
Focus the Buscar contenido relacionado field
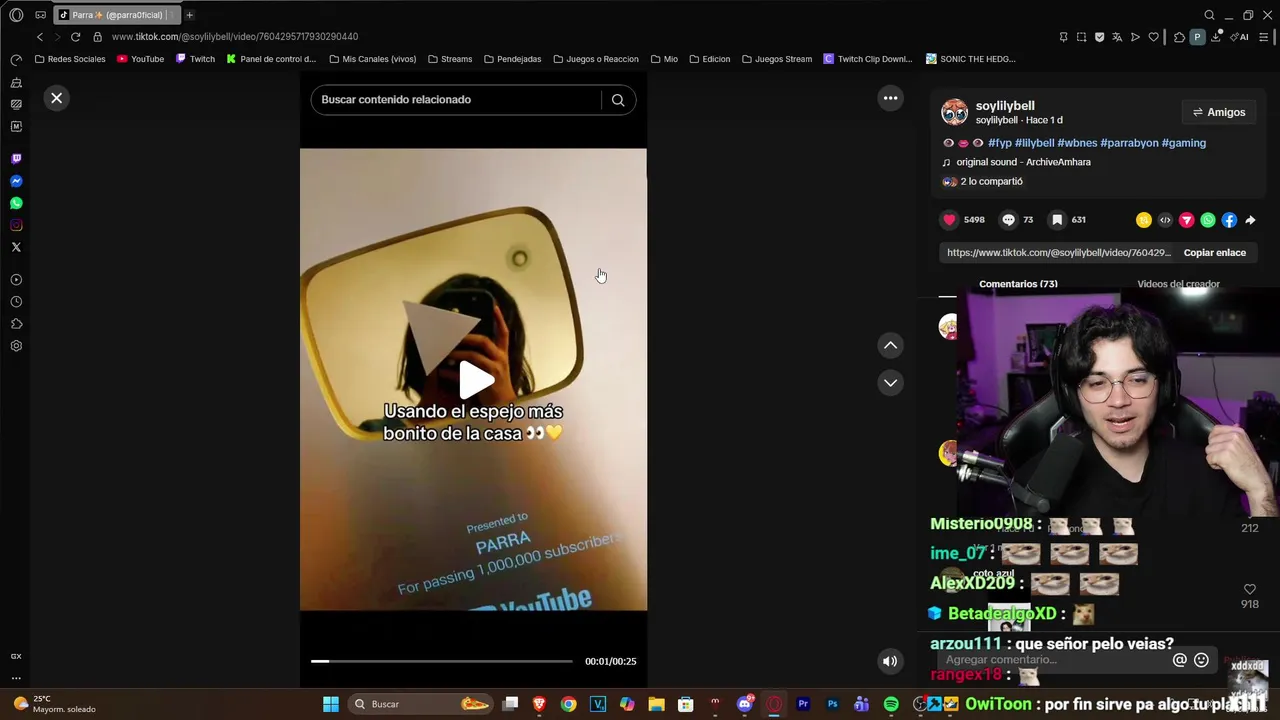pyautogui.click(x=456, y=100)
